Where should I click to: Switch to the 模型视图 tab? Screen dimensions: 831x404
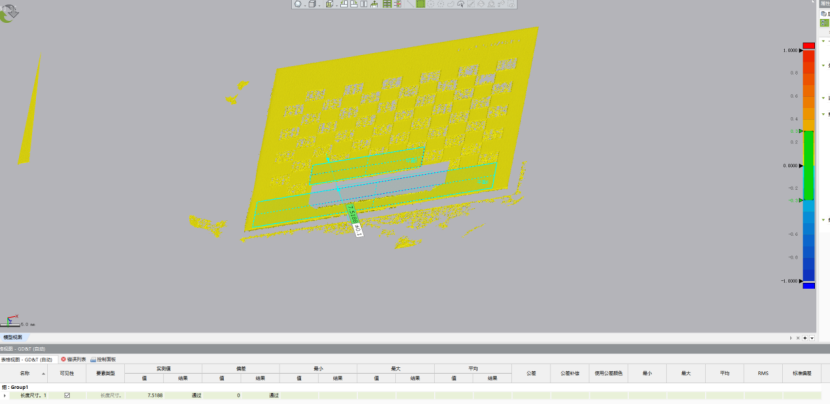click(x=13, y=337)
